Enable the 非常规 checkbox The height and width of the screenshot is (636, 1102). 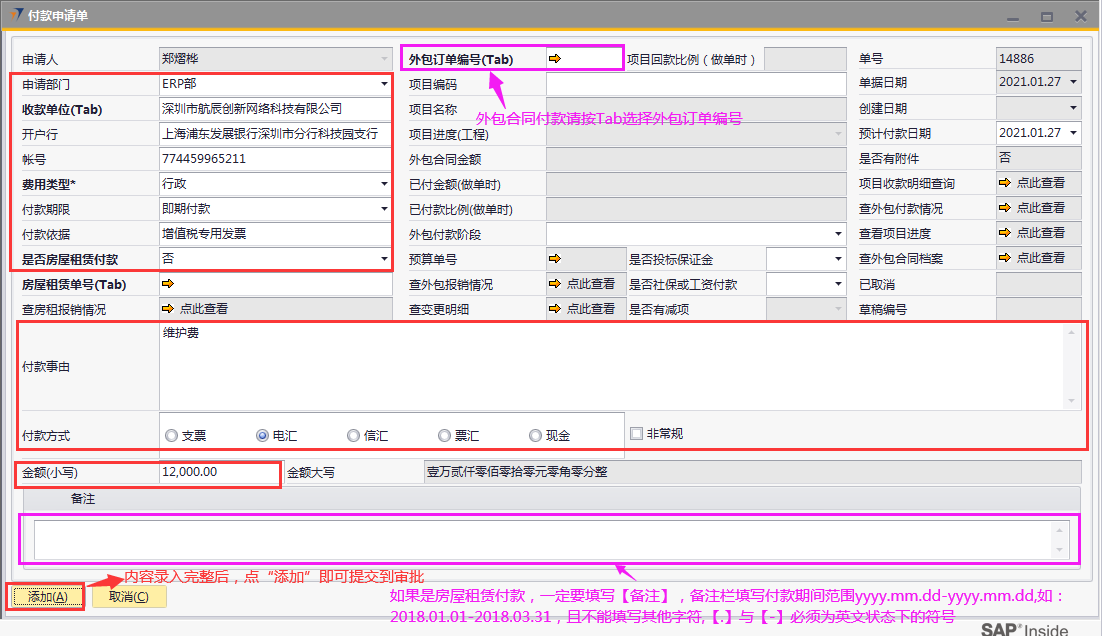coord(637,434)
